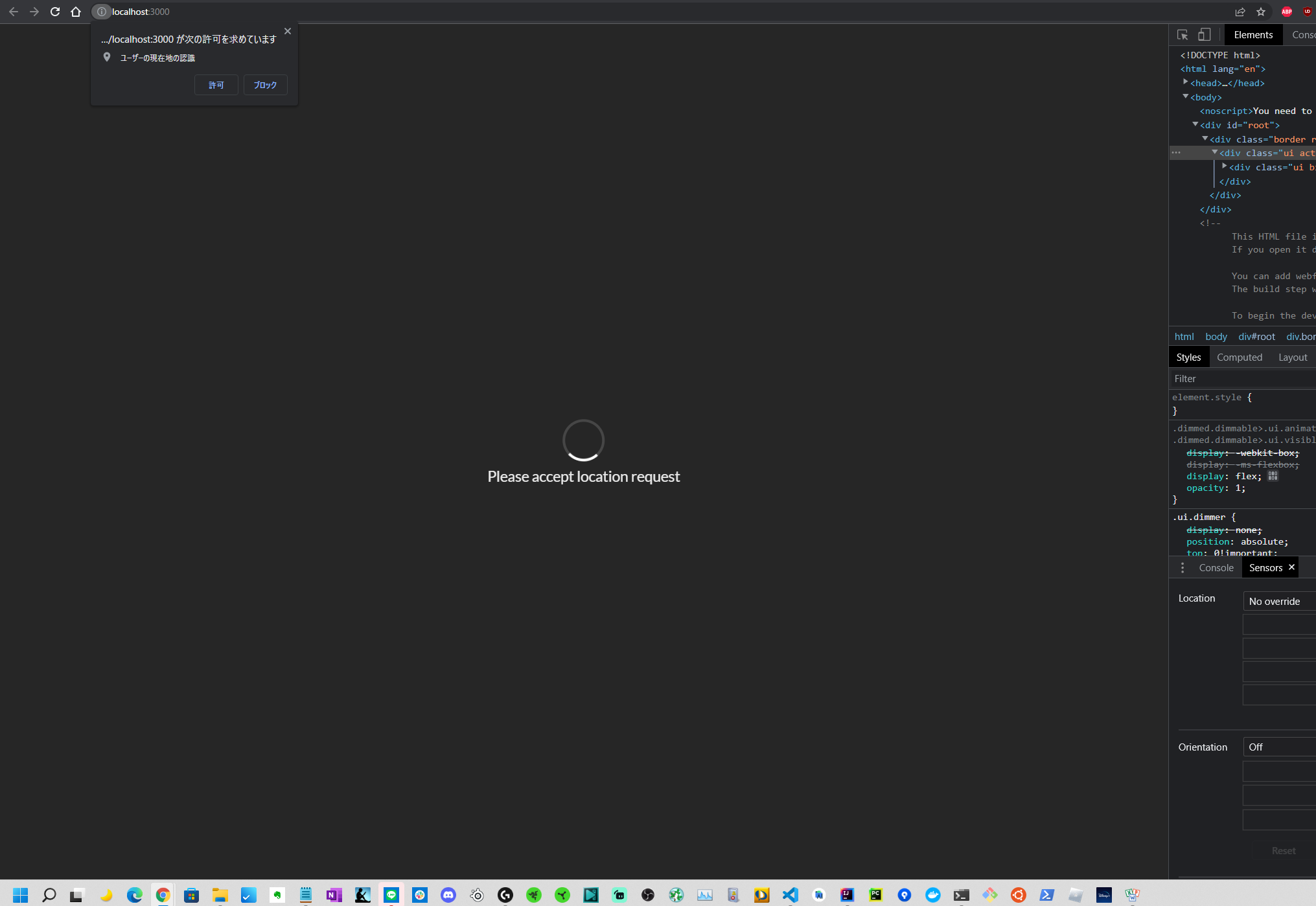Click the div#root breadcrumb item
This screenshot has width=1316, height=906.
click(x=1256, y=337)
